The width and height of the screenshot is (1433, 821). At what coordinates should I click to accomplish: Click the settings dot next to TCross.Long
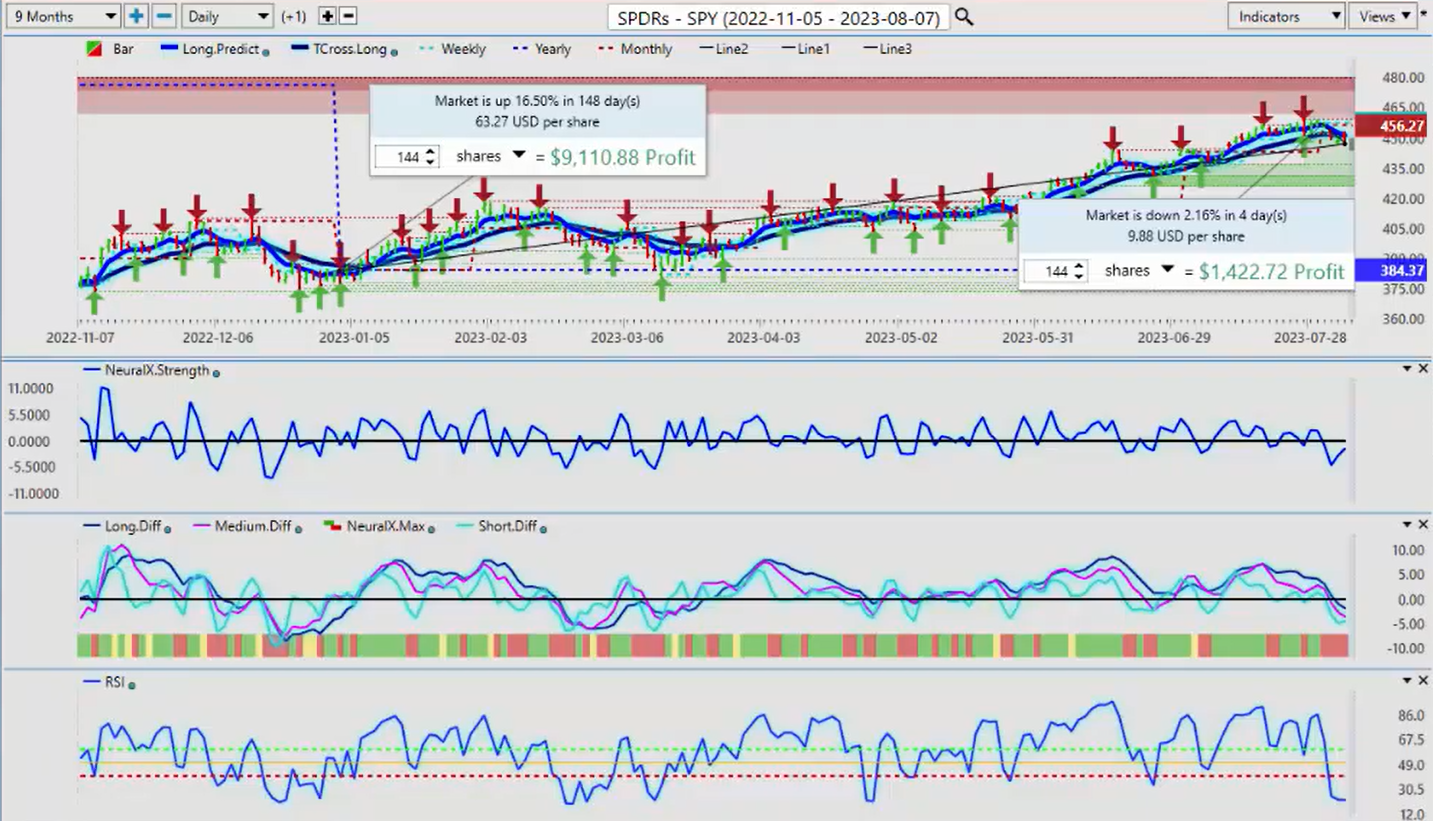pos(393,51)
